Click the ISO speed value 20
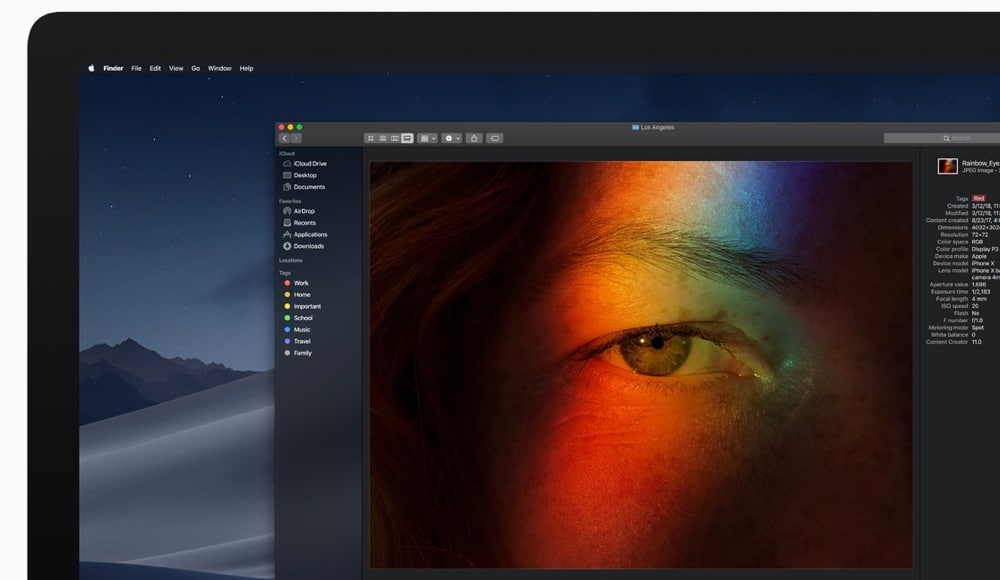Screen dimensions: 1000x580 tap(975, 306)
